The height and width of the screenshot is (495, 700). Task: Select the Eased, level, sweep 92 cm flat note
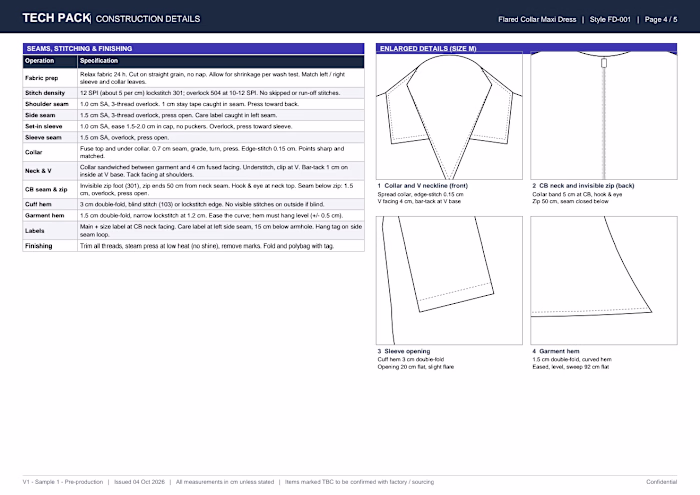coord(570,367)
